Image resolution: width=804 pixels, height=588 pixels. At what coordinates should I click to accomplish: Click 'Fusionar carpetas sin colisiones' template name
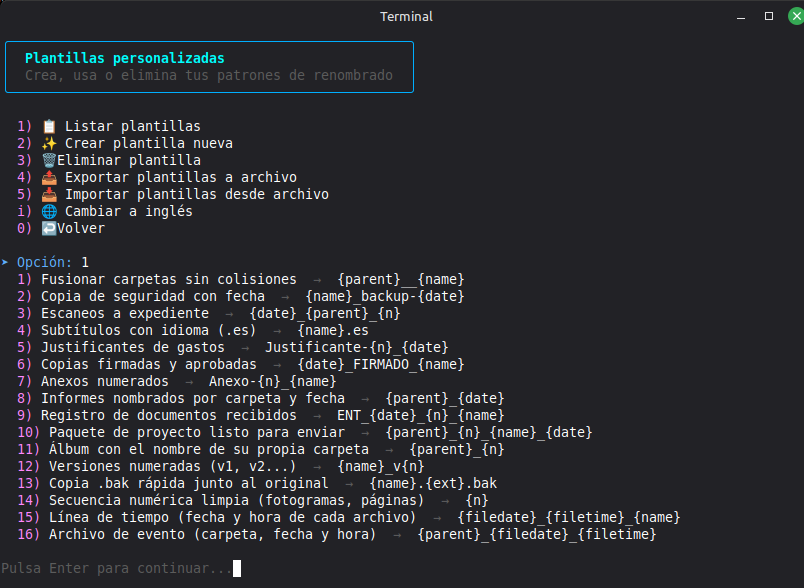pyautogui.click(x=169, y=279)
